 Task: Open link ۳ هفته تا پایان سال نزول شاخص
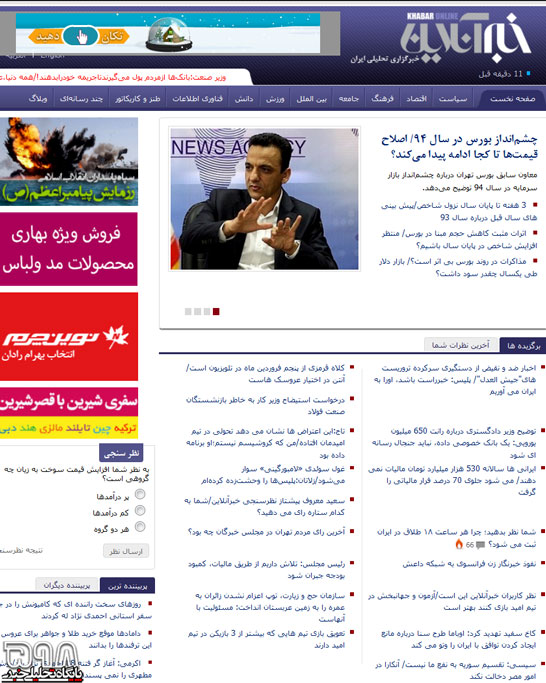(x=459, y=211)
